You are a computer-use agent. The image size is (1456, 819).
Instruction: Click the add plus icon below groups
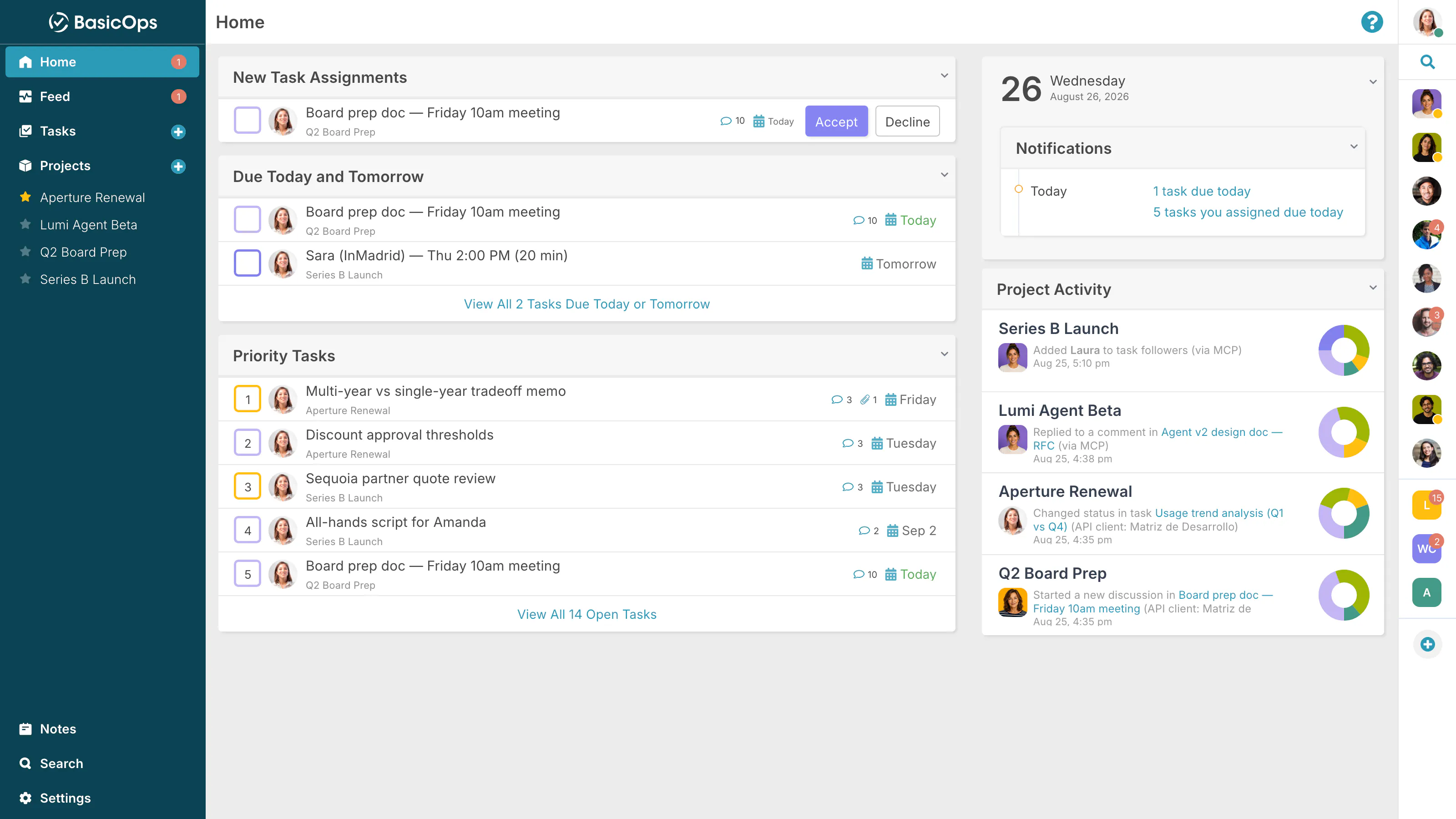1427,644
